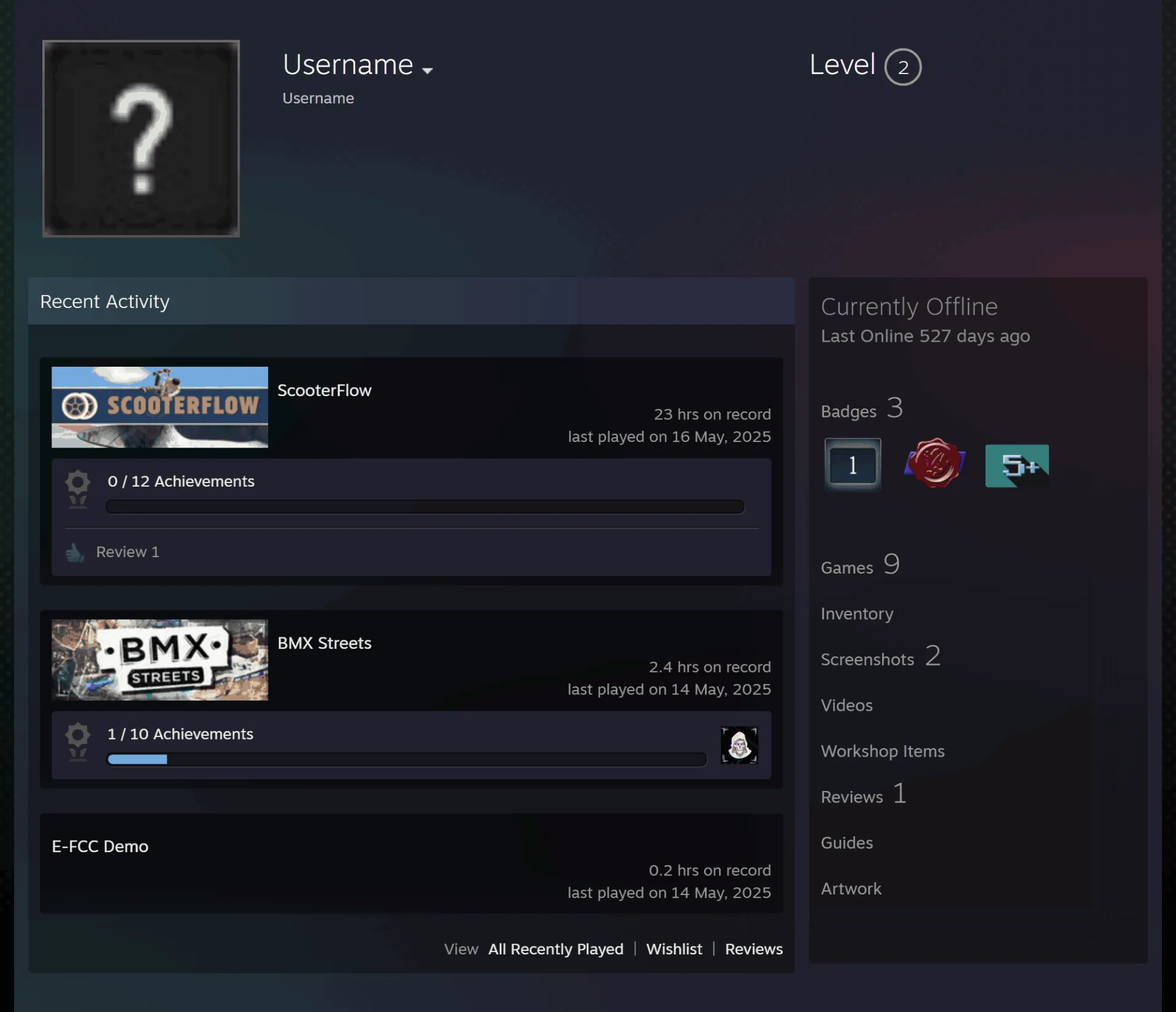Click the 'Last Online 527 days ago' text
This screenshot has width=1176, height=1012.
click(x=925, y=337)
